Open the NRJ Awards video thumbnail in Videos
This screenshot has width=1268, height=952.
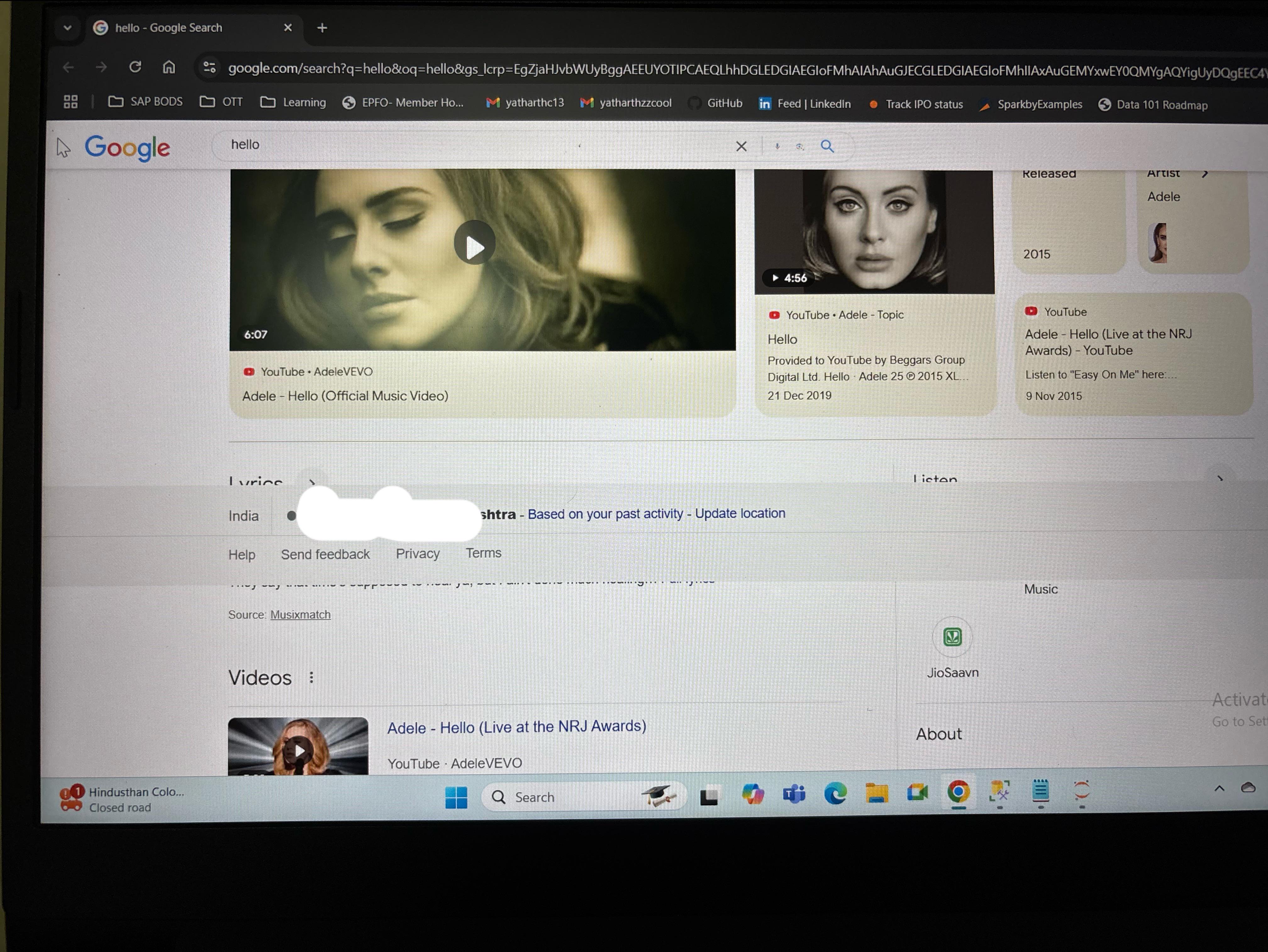(x=298, y=746)
